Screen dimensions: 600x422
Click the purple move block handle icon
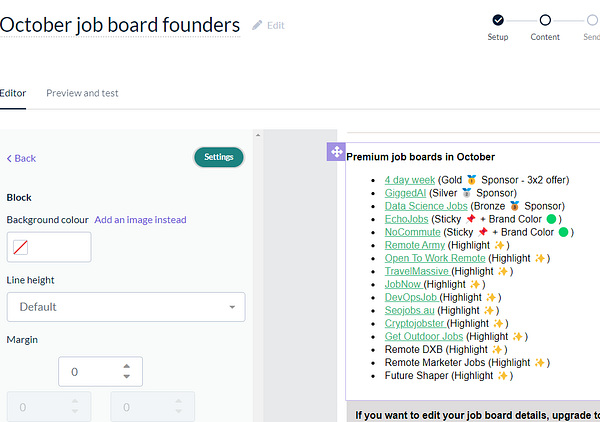pos(336,152)
